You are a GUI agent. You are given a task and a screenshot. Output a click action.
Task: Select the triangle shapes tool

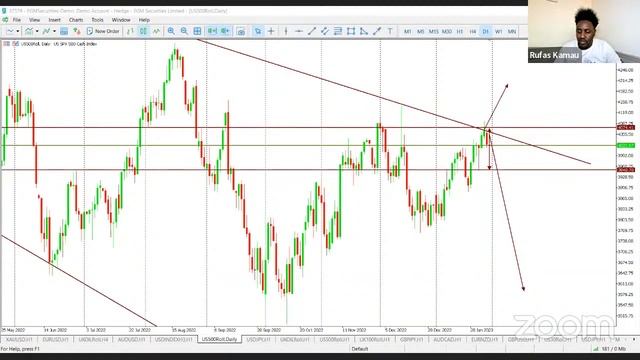(x=364, y=31)
